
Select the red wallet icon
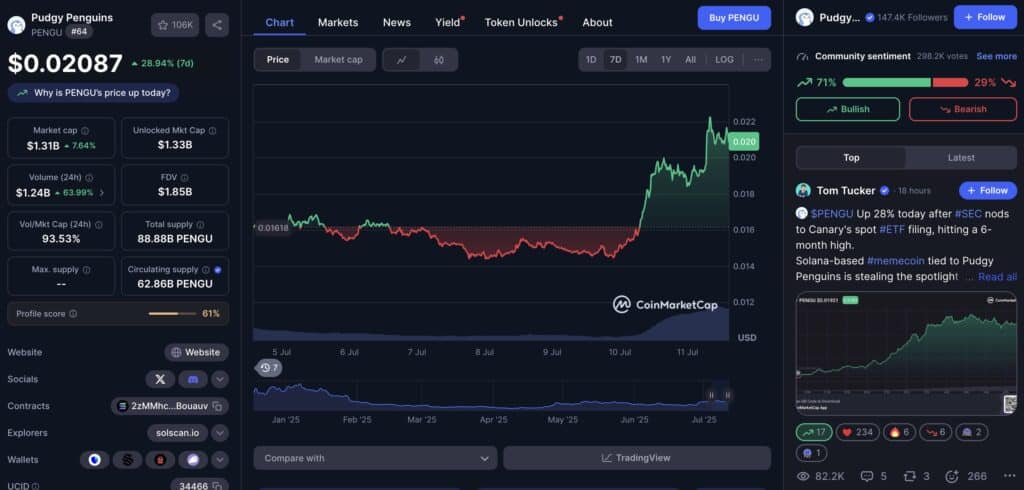point(160,460)
